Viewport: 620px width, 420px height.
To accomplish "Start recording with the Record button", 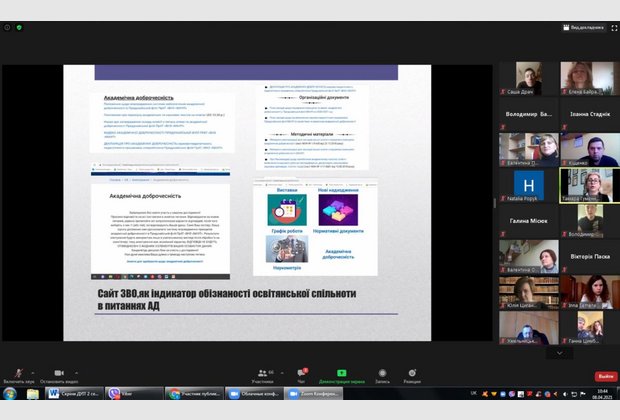I will [x=382, y=373].
